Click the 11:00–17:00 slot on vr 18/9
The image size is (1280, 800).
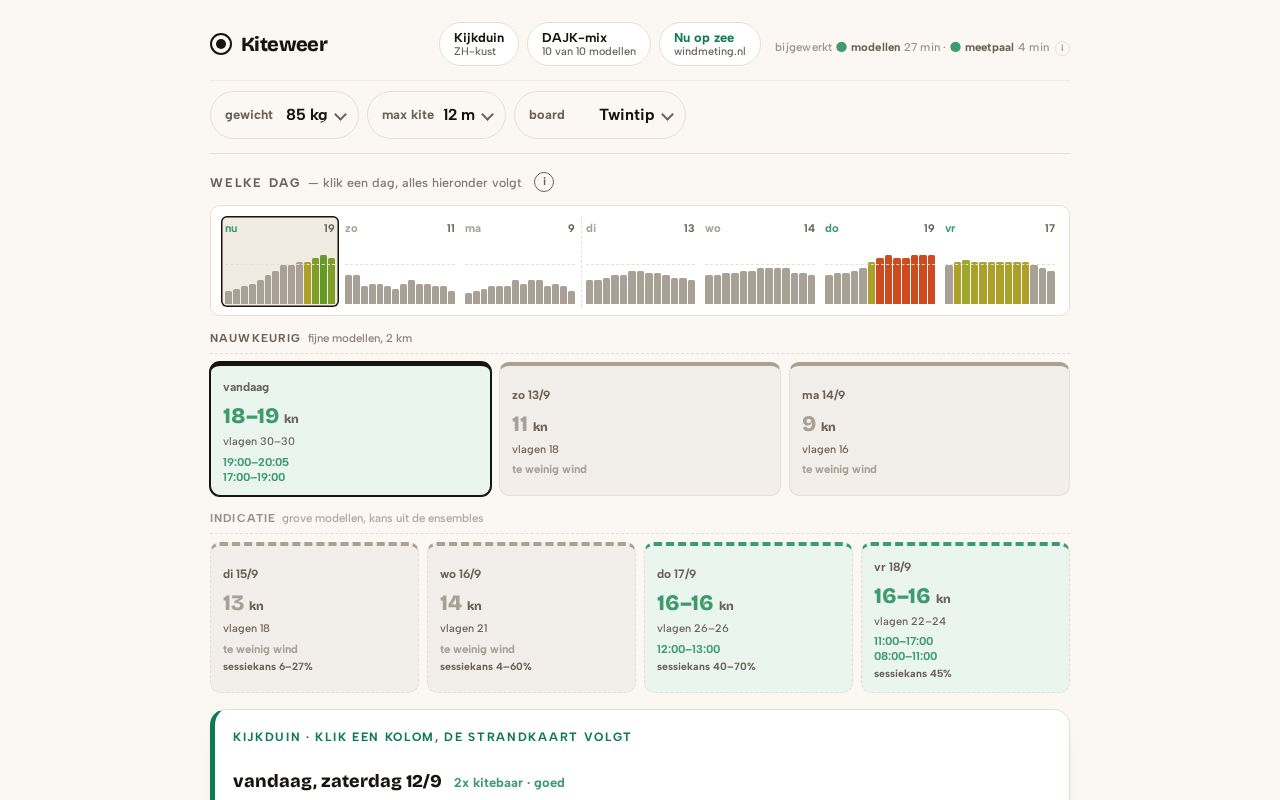coord(903,641)
